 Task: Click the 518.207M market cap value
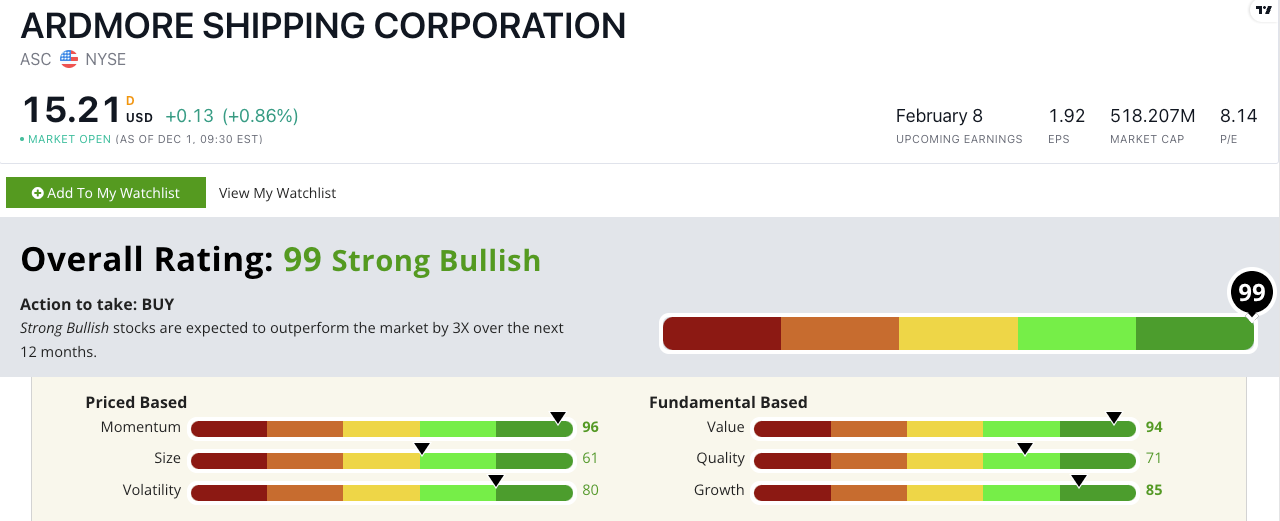tap(1152, 116)
